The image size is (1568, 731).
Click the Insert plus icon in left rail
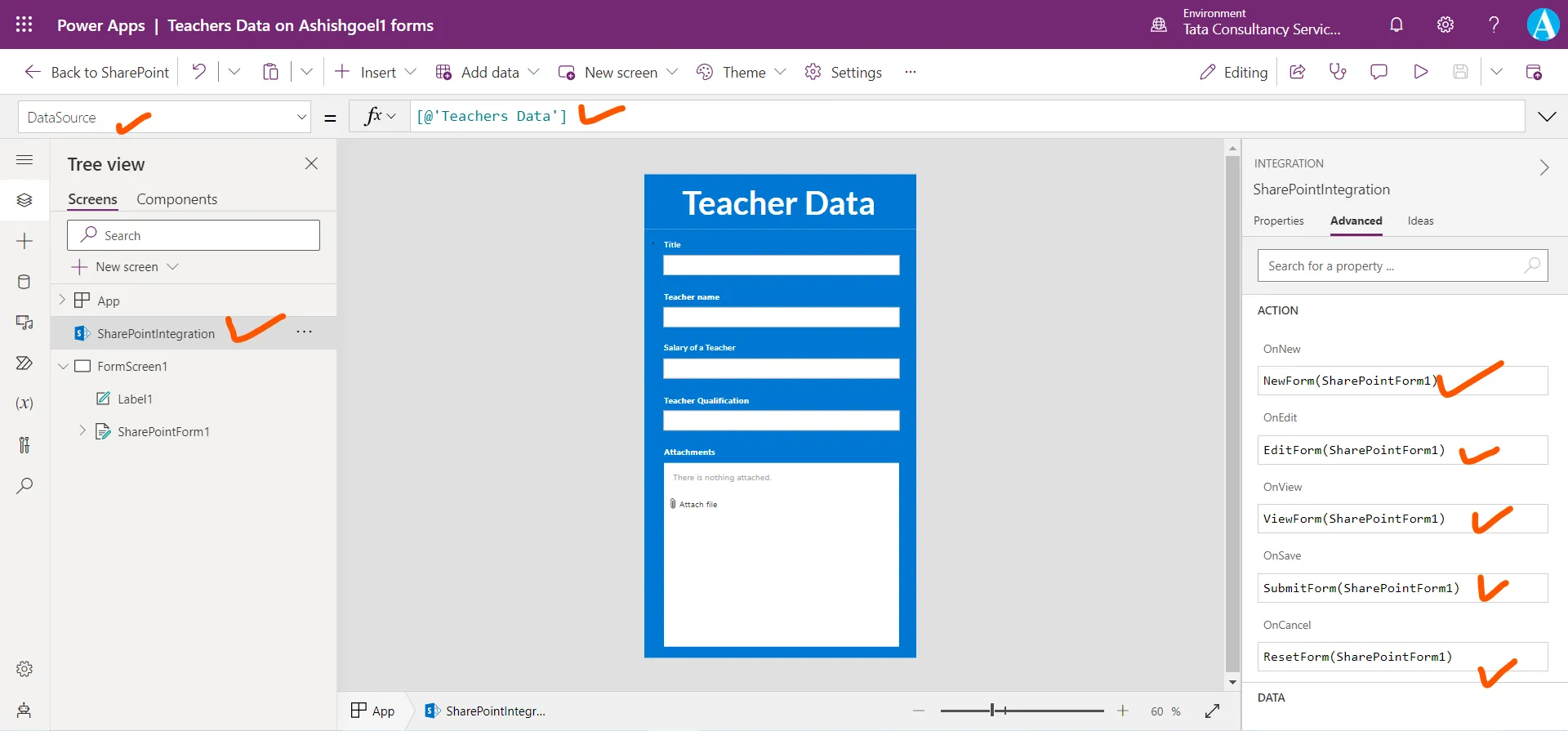[24, 241]
